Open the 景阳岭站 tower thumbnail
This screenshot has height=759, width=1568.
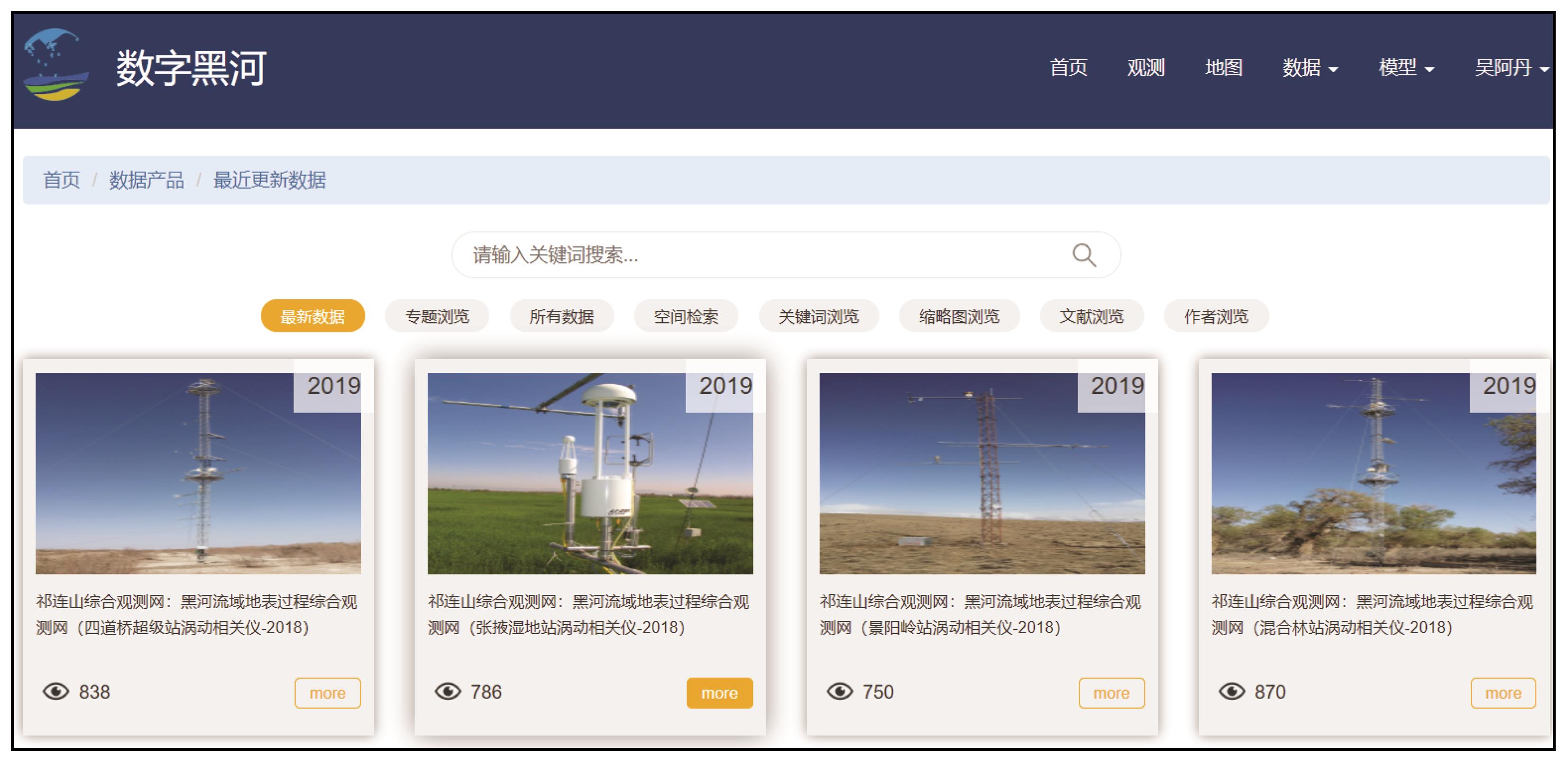982,473
